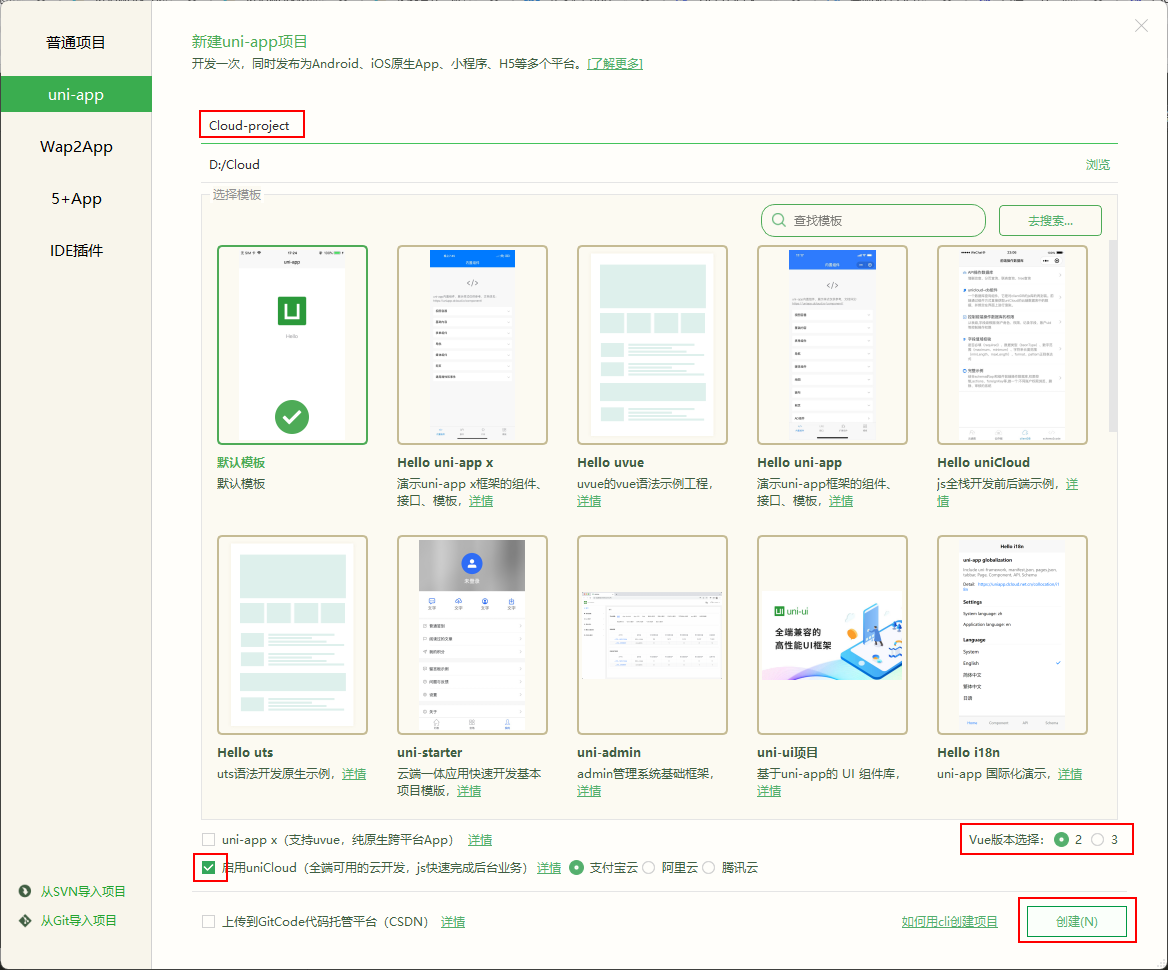Switch to the Wap2App tab
This screenshot has height=970, width=1168.
(x=76, y=147)
